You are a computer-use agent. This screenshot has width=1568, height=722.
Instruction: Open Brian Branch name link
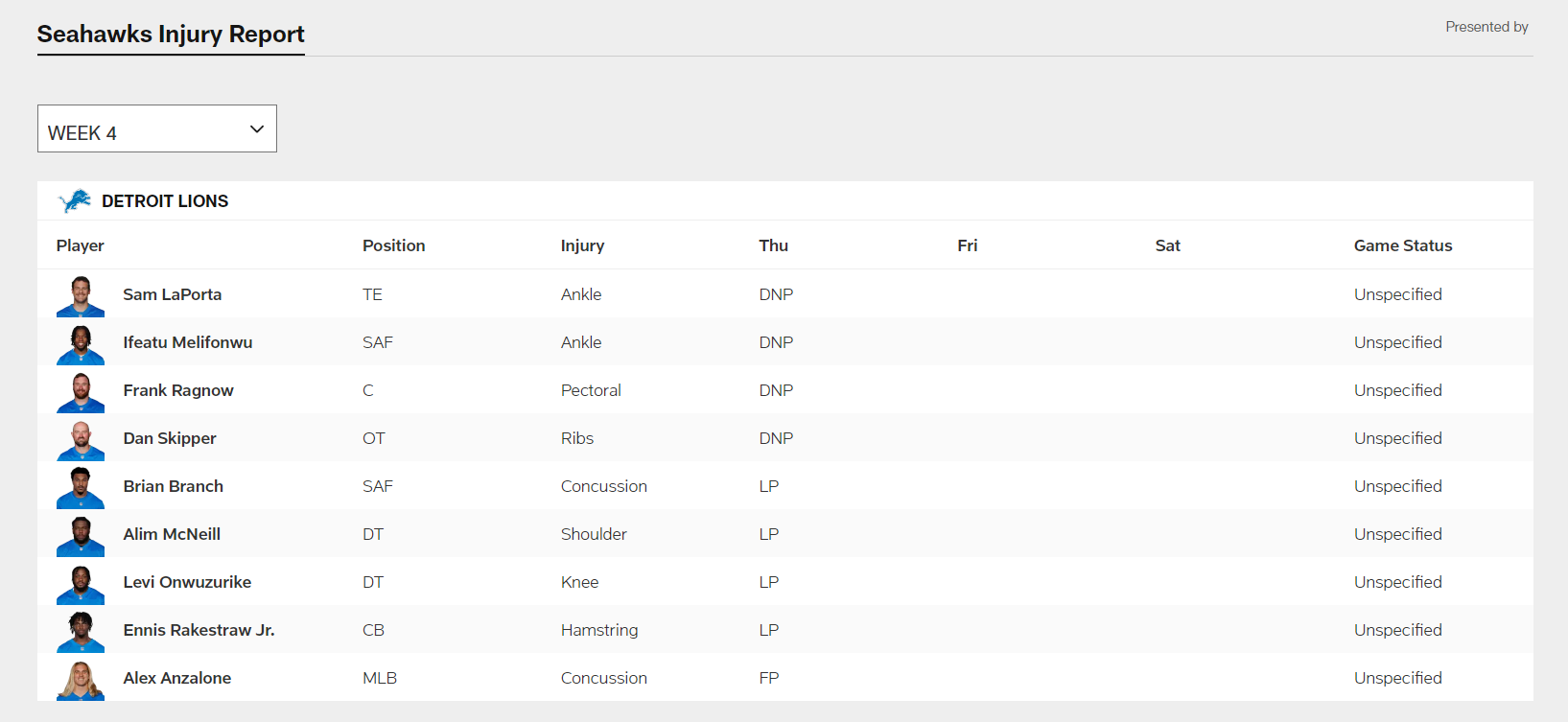click(173, 486)
